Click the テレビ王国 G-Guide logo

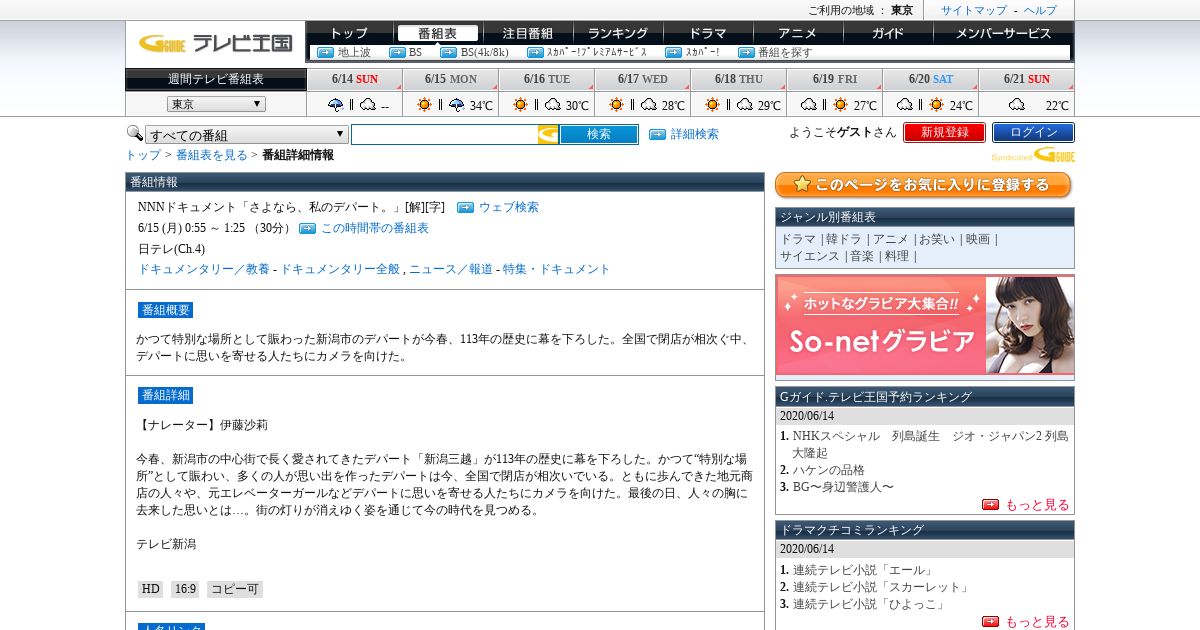215,43
